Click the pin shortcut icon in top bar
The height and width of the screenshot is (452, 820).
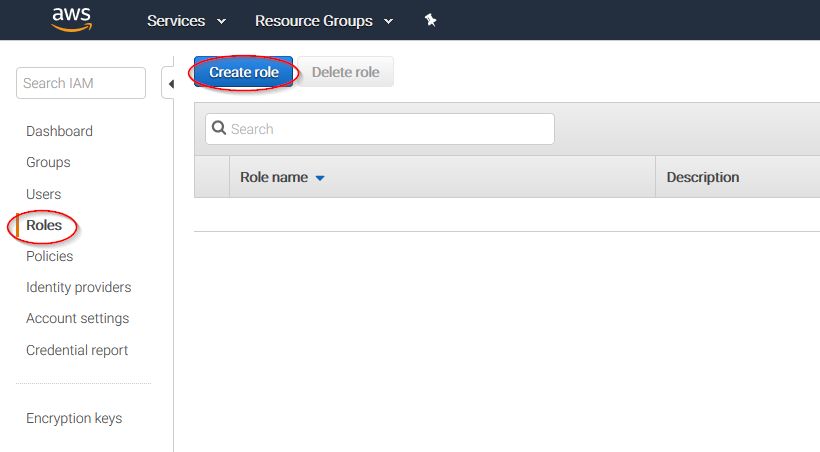(x=430, y=20)
